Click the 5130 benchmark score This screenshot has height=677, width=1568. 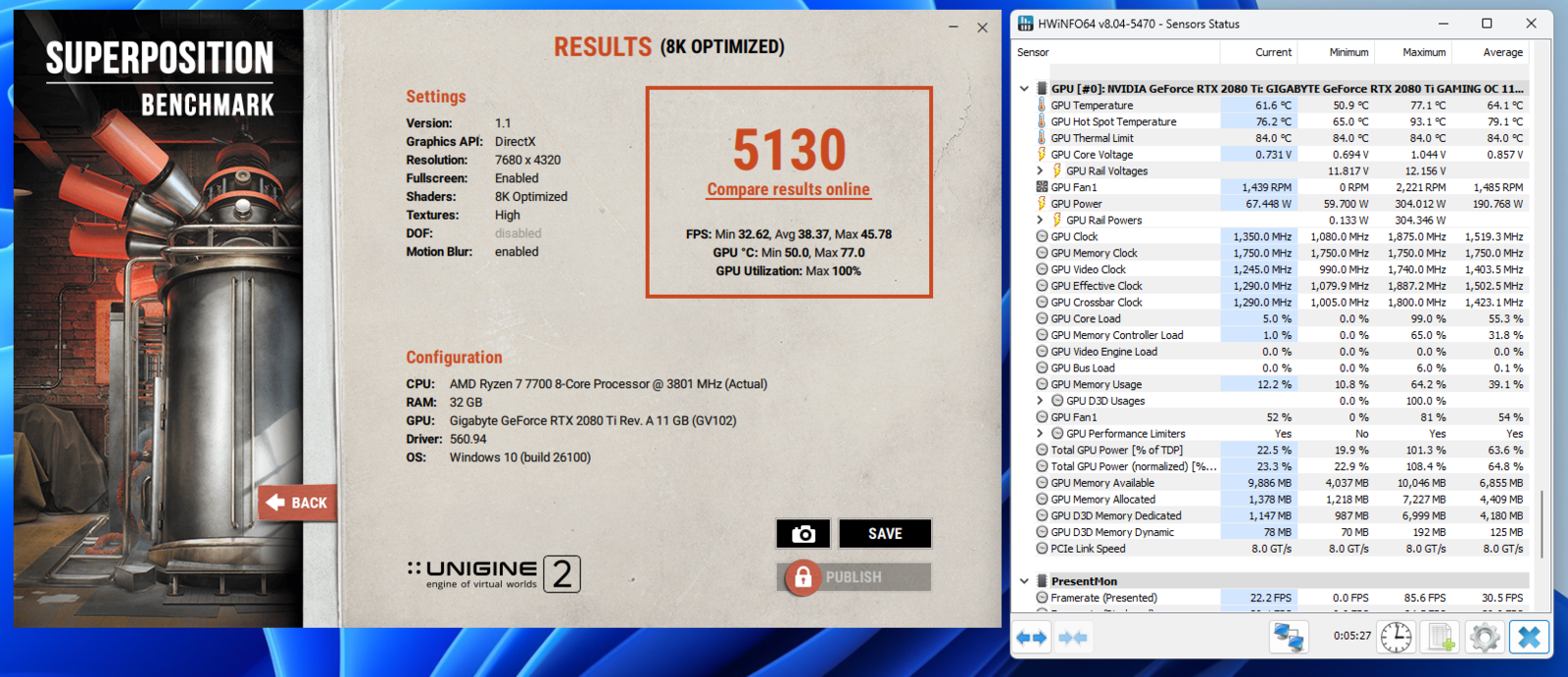(x=789, y=150)
